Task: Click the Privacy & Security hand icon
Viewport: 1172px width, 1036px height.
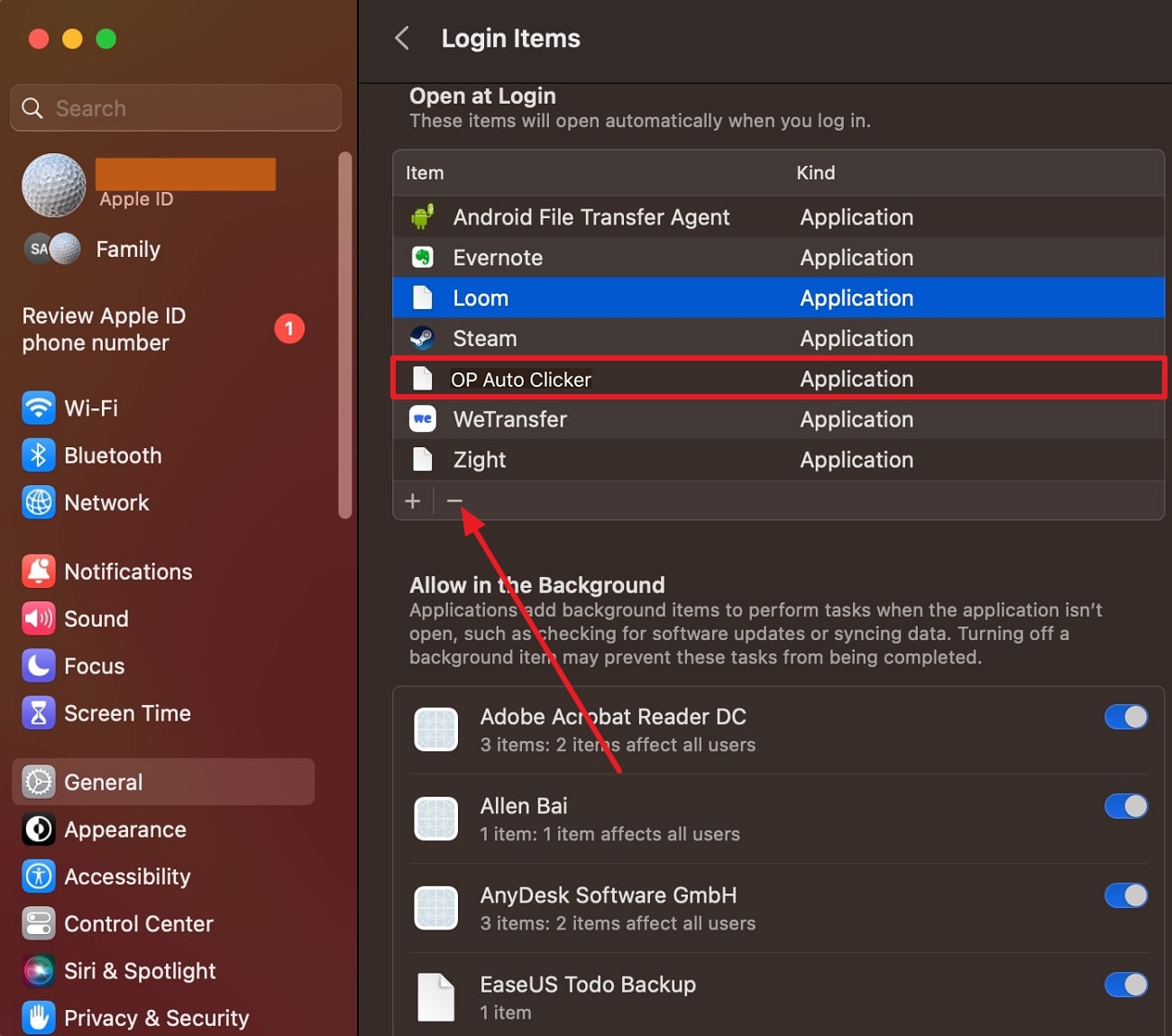Action: [39, 1018]
